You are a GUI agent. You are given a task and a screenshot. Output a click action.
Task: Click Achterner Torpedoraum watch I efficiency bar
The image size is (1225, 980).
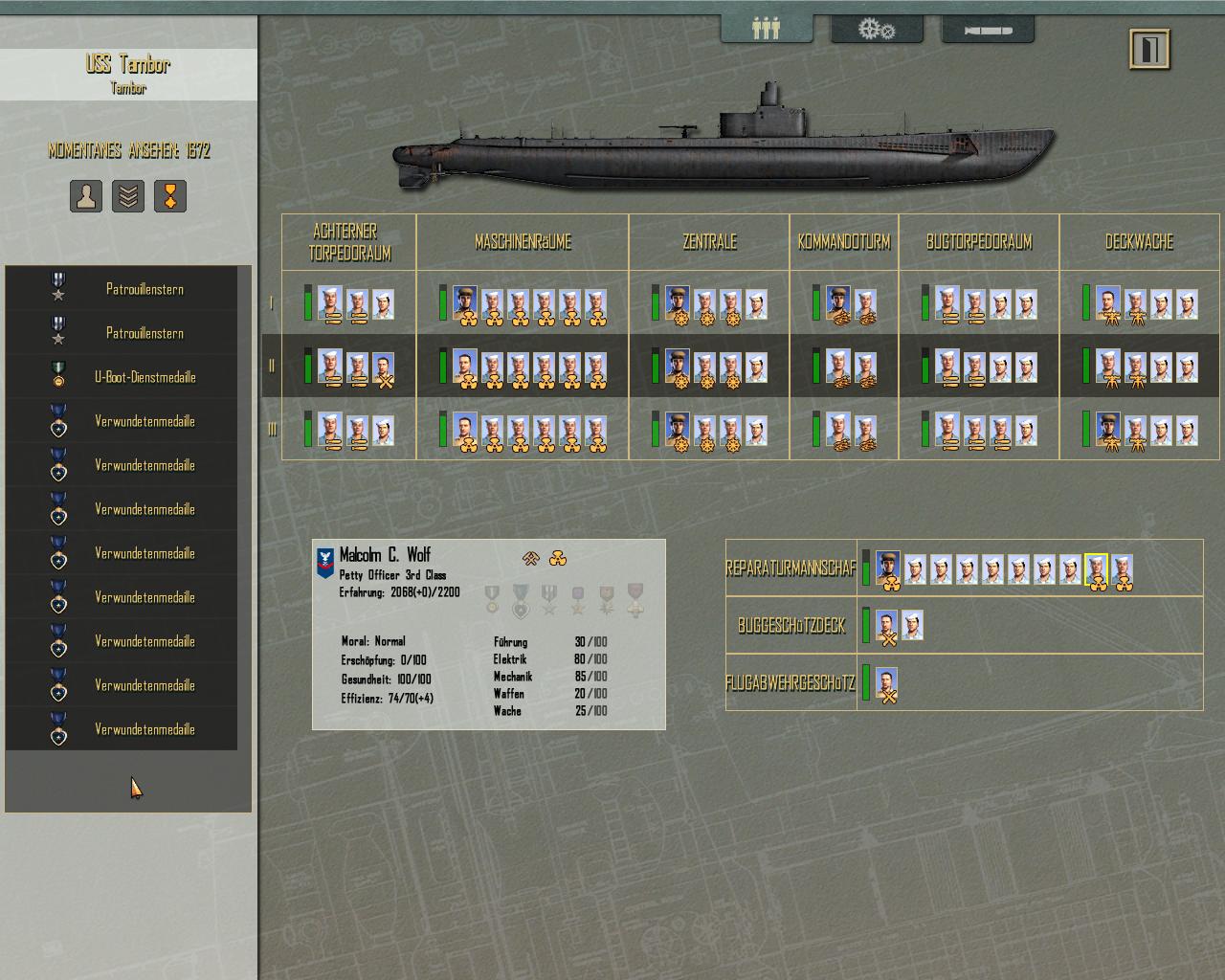coord(308,302)
